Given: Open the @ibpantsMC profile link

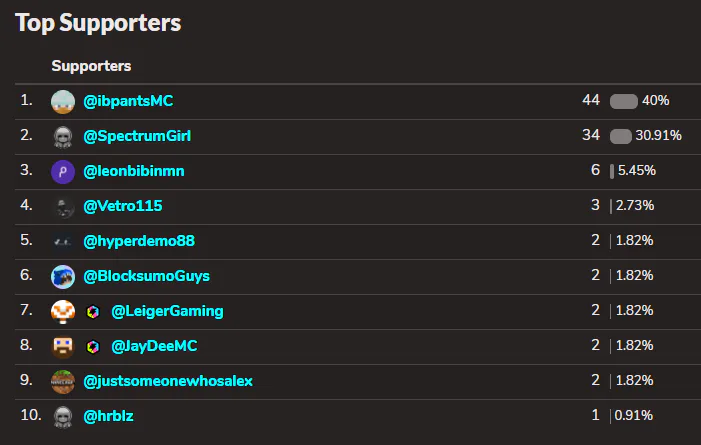Looking at the screenshot, I should (x=129, y=101).
